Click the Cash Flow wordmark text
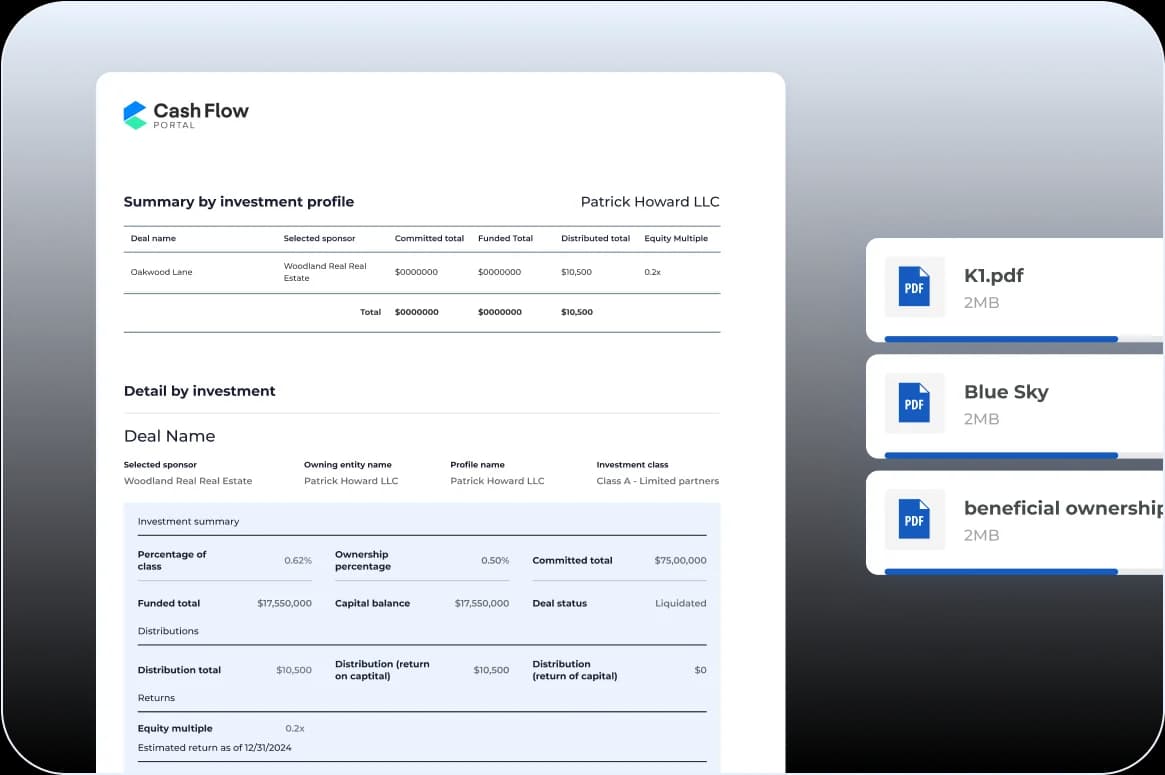1165x775 pixels. click(x=200, y=111)
